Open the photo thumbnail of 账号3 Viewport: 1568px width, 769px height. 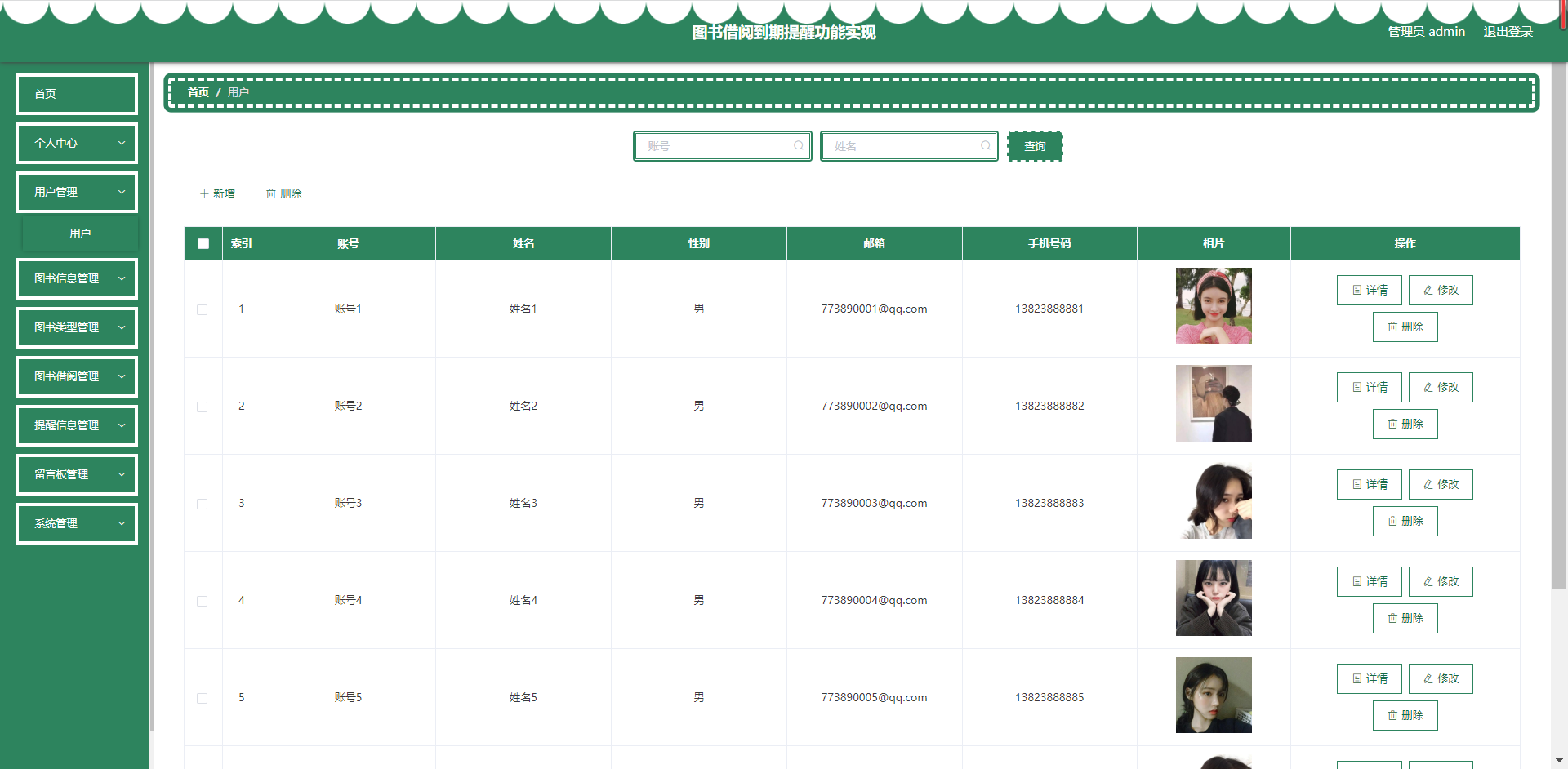point(1214,500)
